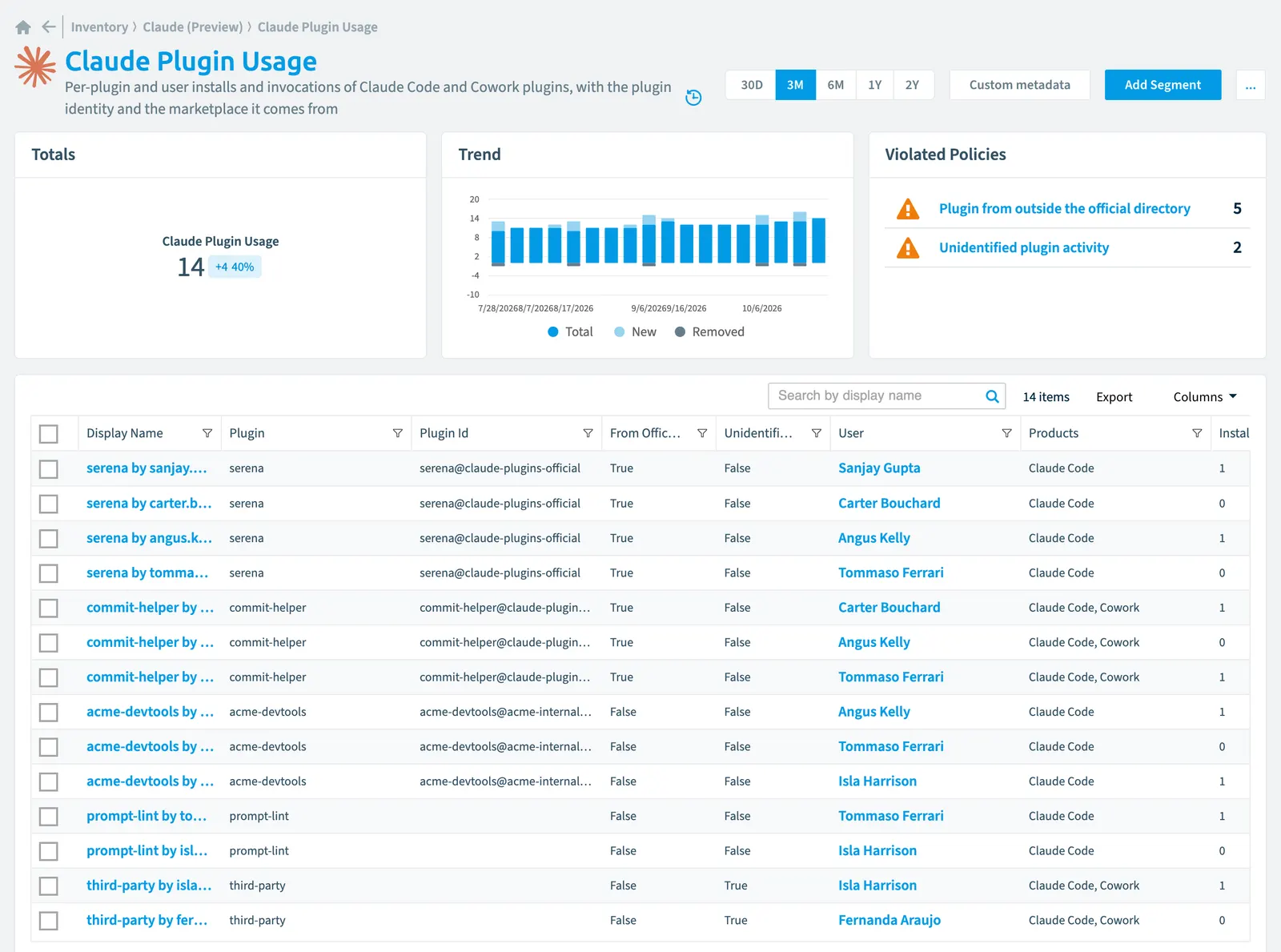Viewport: 1281px width, 952px height.
Task: Select the 3M time range tab
Action: [795, 85]
